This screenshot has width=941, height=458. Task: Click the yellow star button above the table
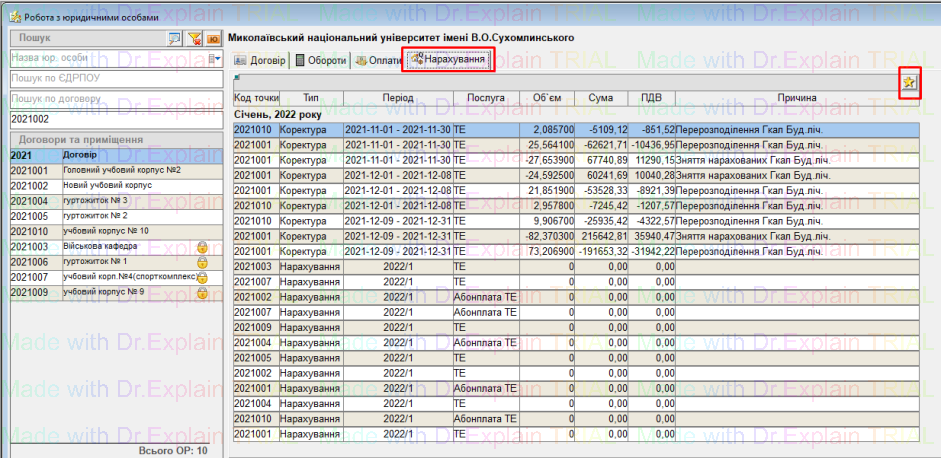coord(909,82)
